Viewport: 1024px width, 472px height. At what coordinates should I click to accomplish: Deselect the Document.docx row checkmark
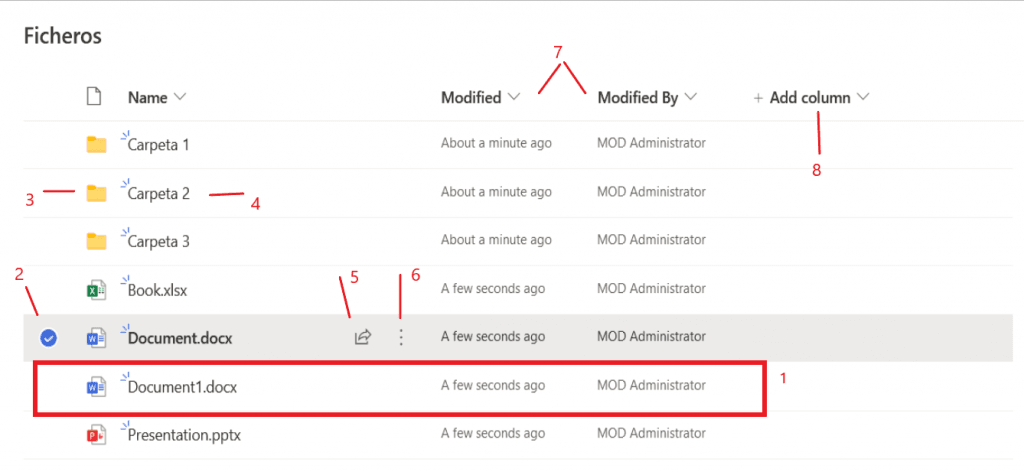point(48,338)
